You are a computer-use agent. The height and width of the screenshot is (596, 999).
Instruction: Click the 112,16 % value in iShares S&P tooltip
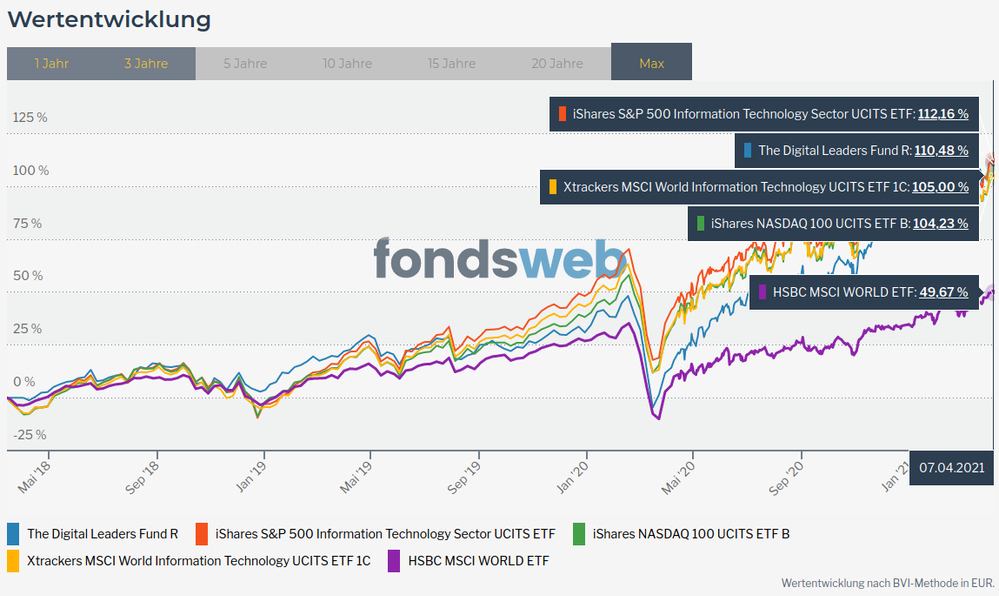pos(942,114)
